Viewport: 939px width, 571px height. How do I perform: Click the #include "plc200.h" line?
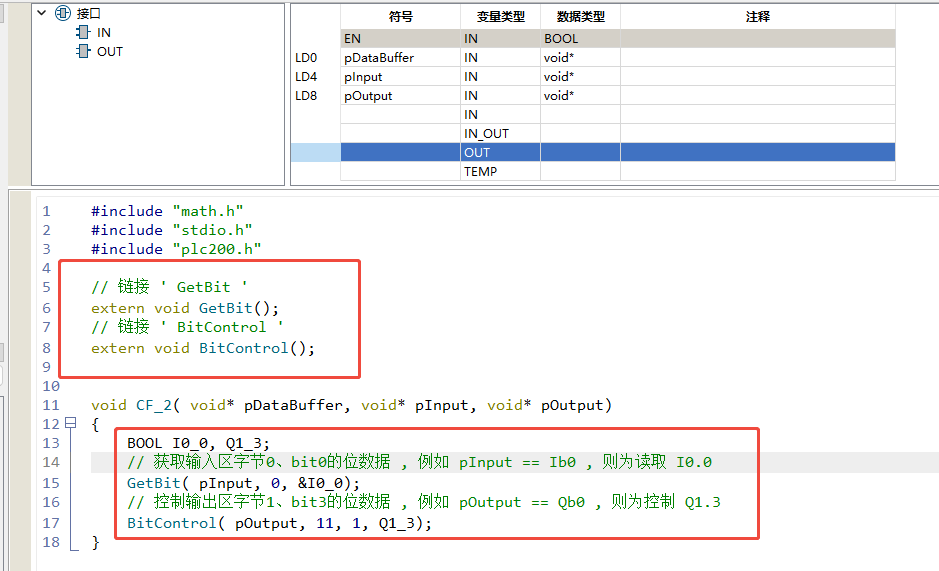coord(176,249)
